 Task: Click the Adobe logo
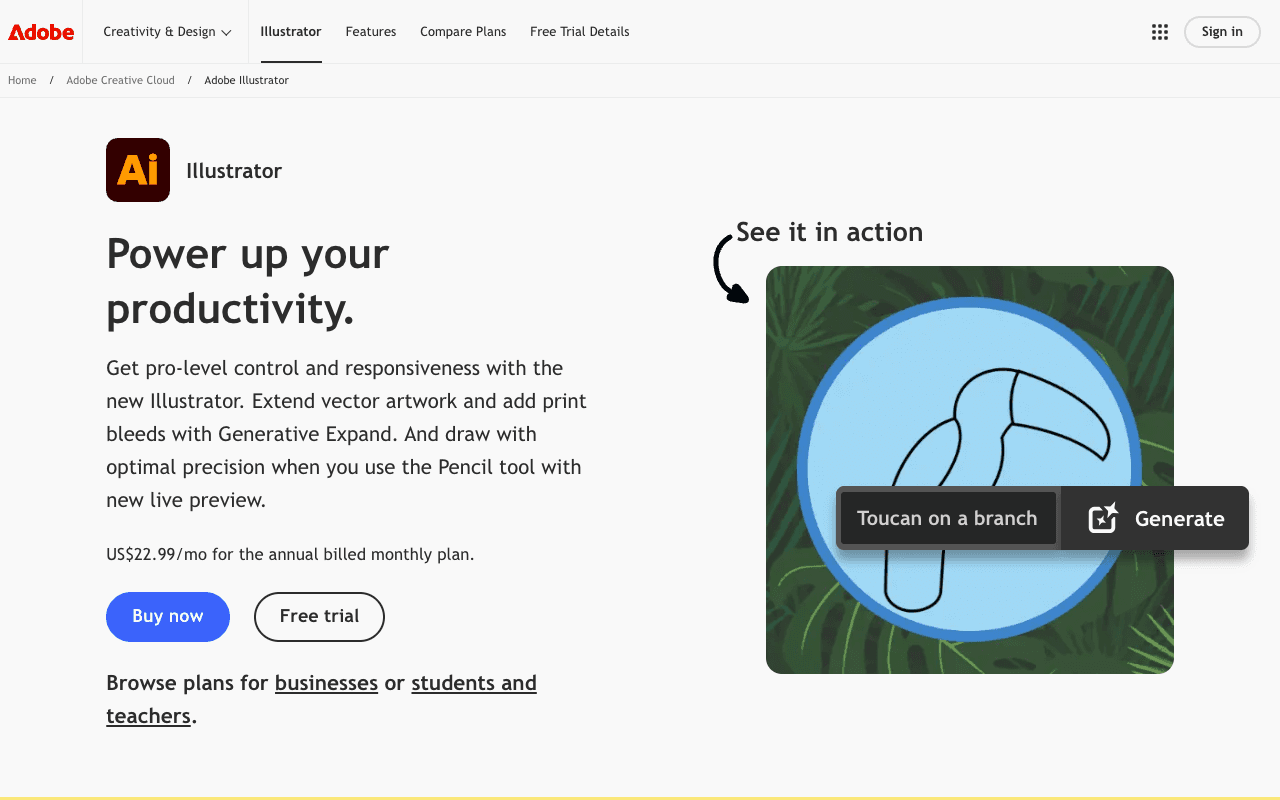(x=41, y=32)
